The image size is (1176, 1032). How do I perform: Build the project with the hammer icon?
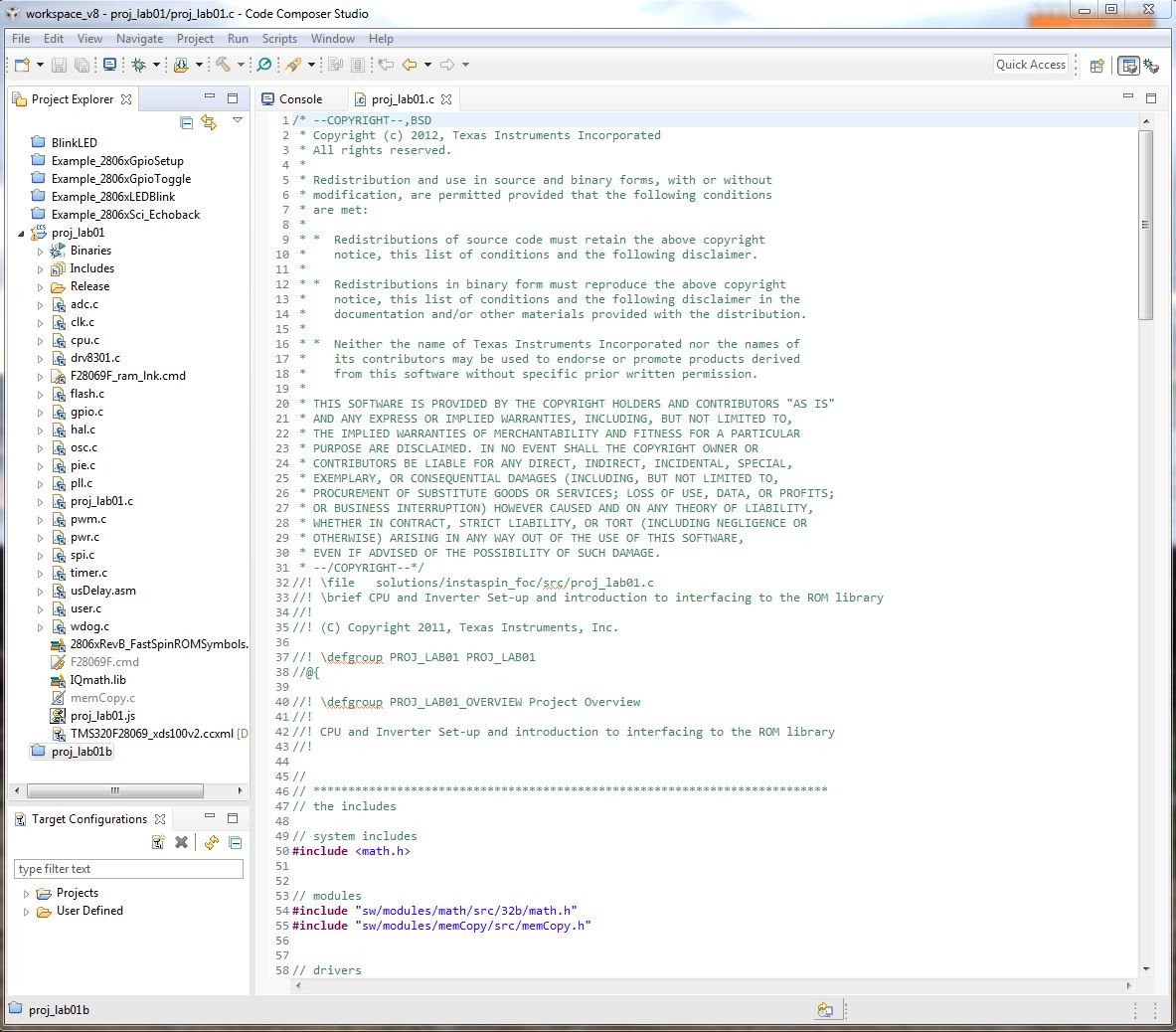point(223,66)
